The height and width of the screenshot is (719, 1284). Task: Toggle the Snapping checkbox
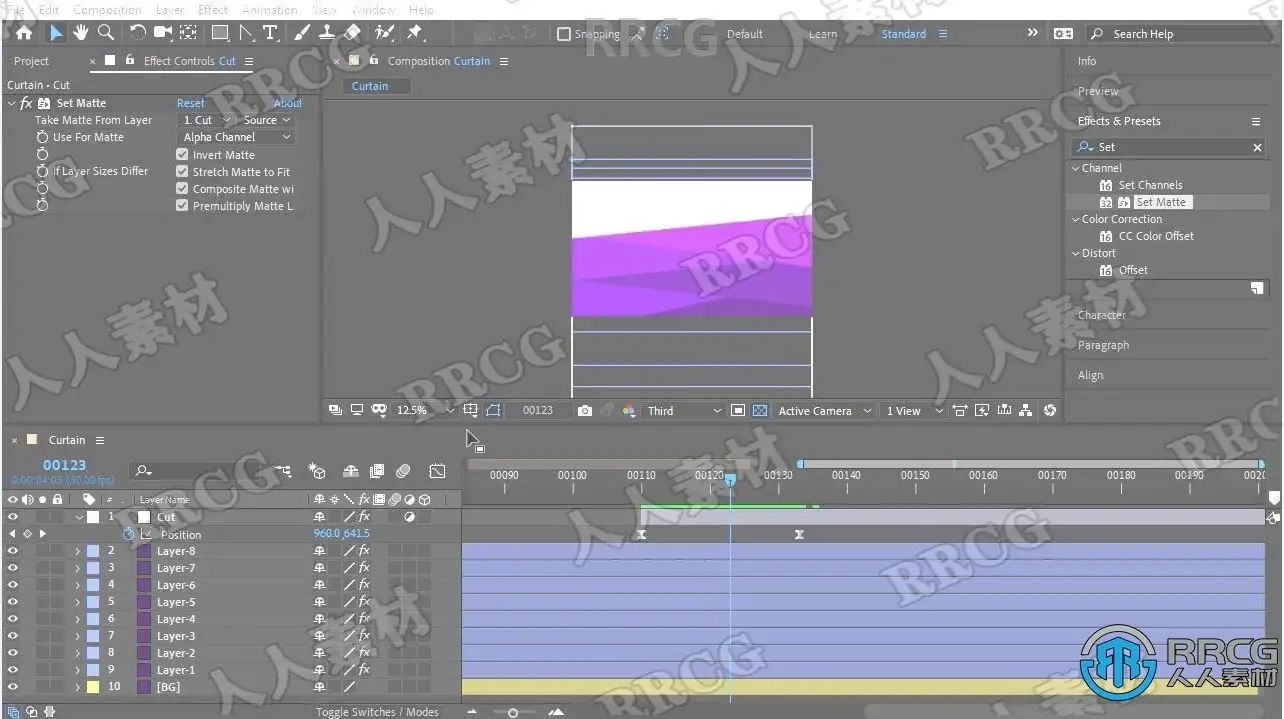(x=564, y=34)
